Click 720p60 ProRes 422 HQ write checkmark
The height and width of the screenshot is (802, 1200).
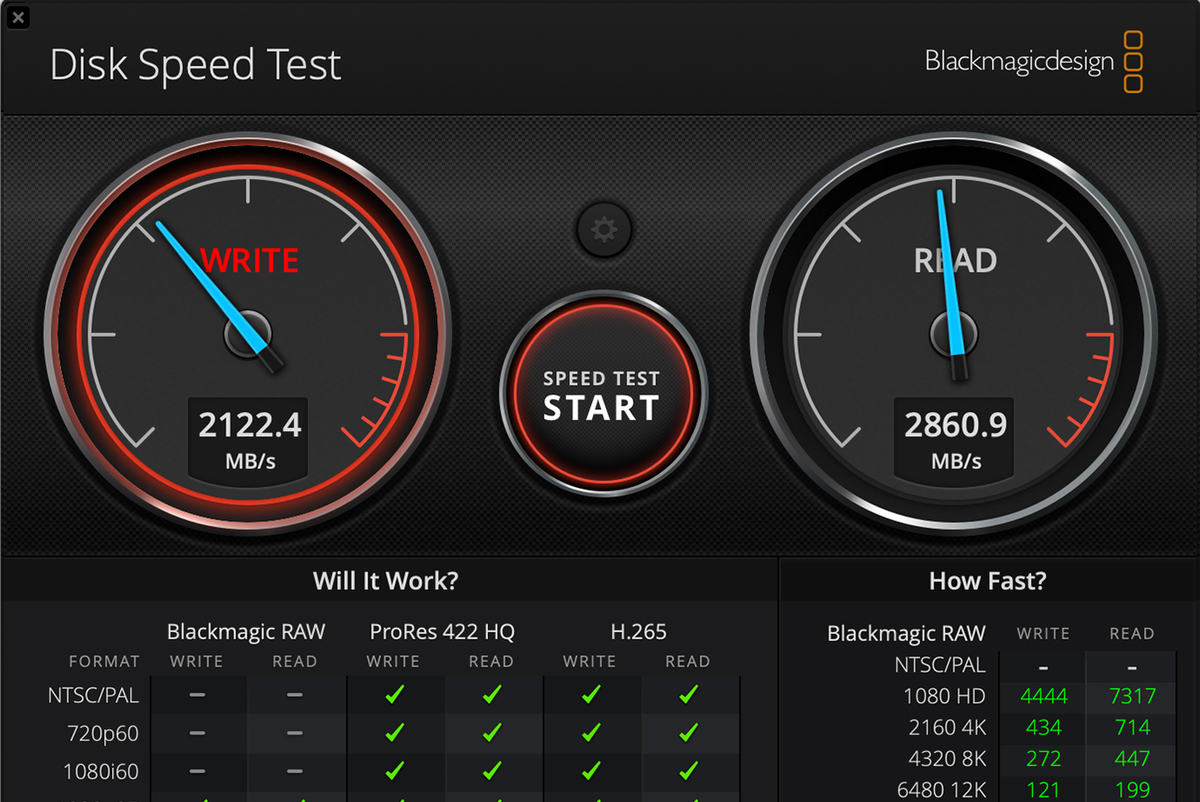pyautogui.click(x=394, y=733)
